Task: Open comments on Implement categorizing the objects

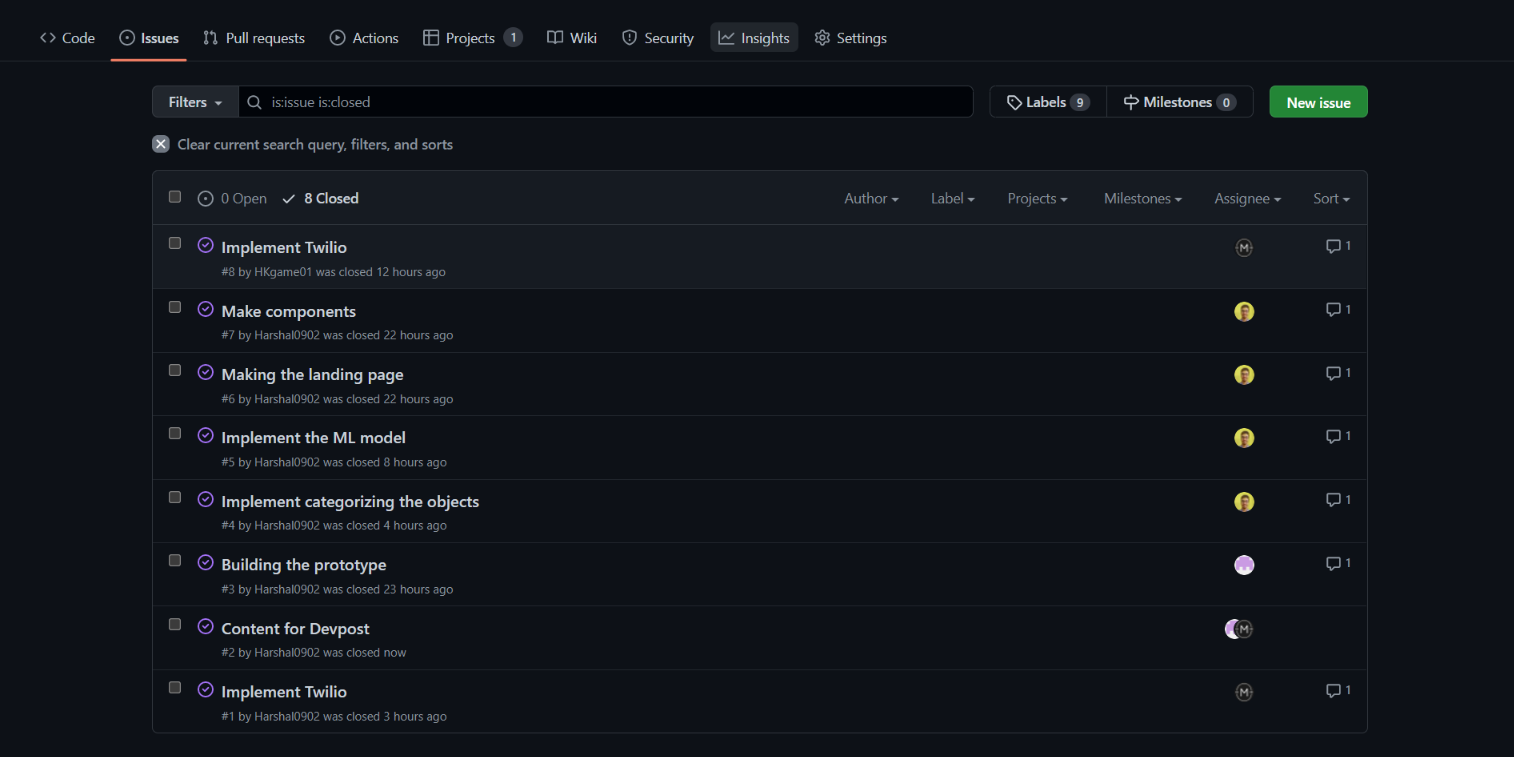Action: [x=1338, y=500]
